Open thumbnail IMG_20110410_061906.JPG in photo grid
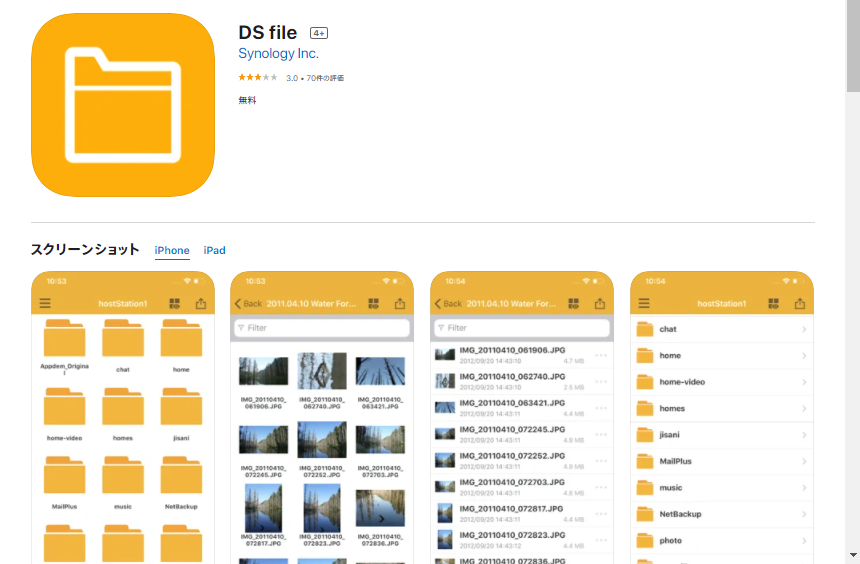 pyautogui.click(x=263, y=371)
